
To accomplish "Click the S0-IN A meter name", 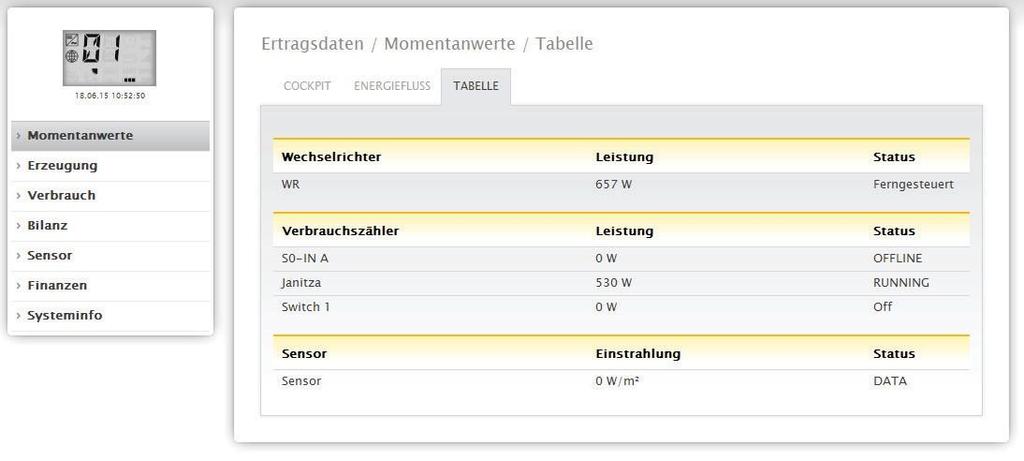I will 305,259.
